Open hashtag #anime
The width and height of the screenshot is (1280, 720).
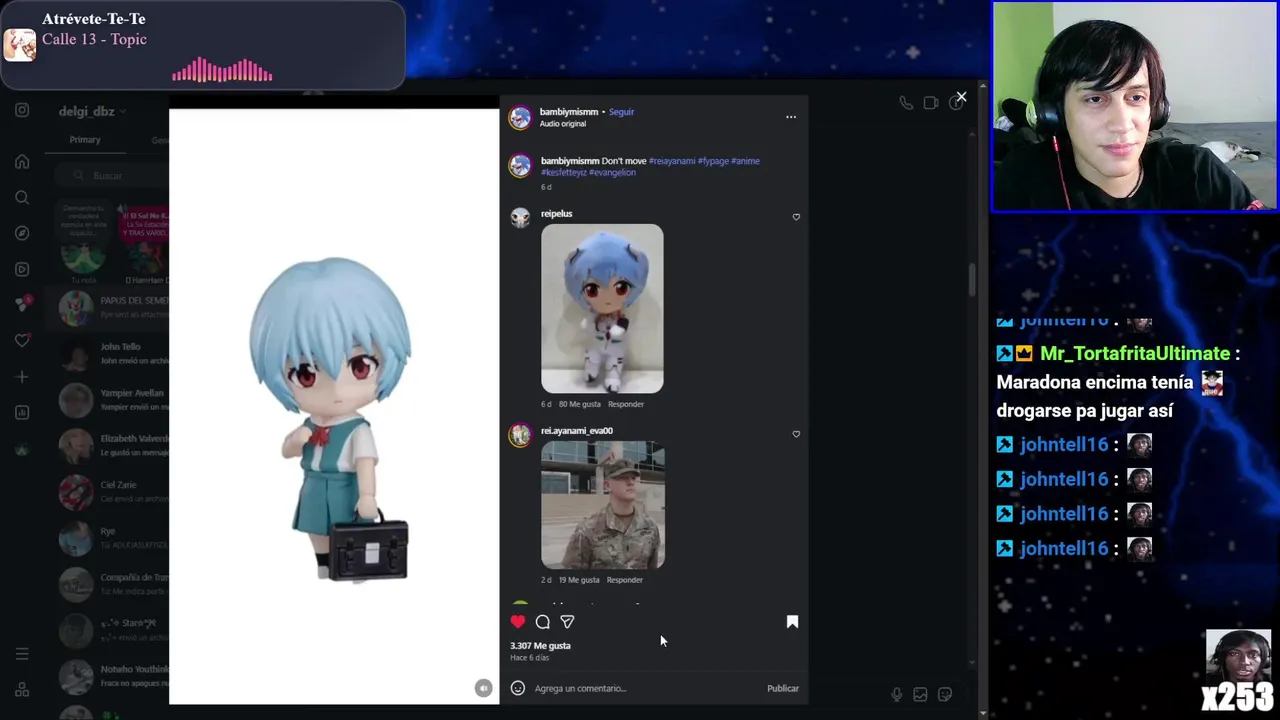click(745, 161)
